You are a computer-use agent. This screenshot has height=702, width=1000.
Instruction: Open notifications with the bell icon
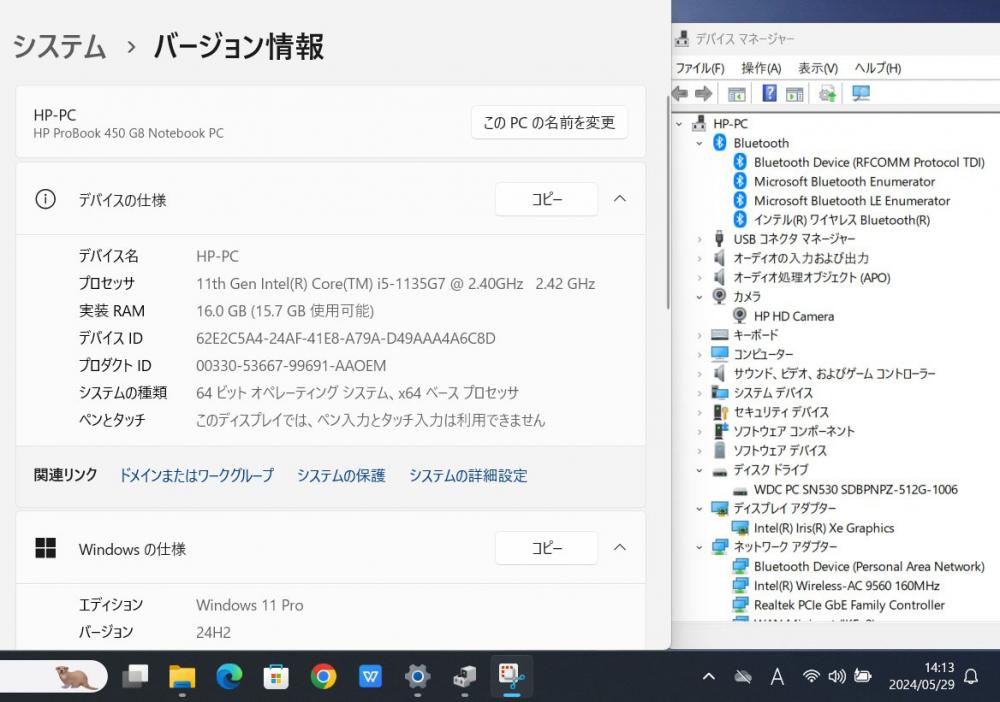[971, 676]
